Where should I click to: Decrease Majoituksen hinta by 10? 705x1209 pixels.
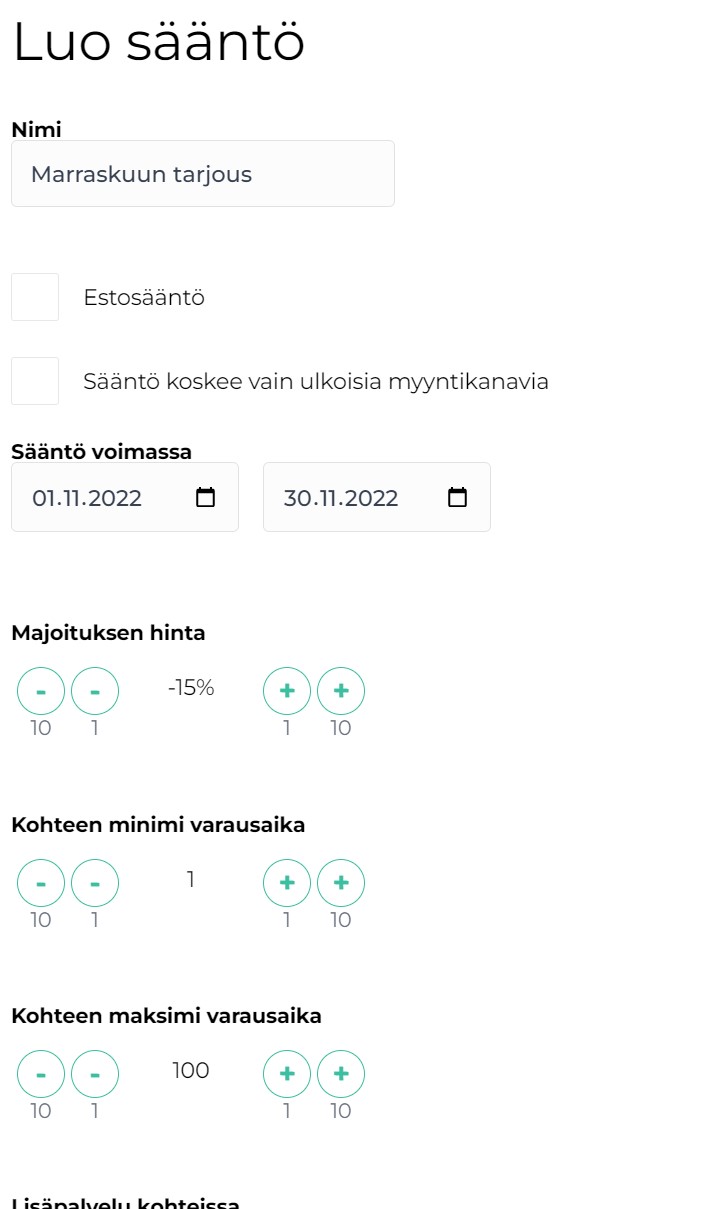pyautogui.click(x=41, y=691)
